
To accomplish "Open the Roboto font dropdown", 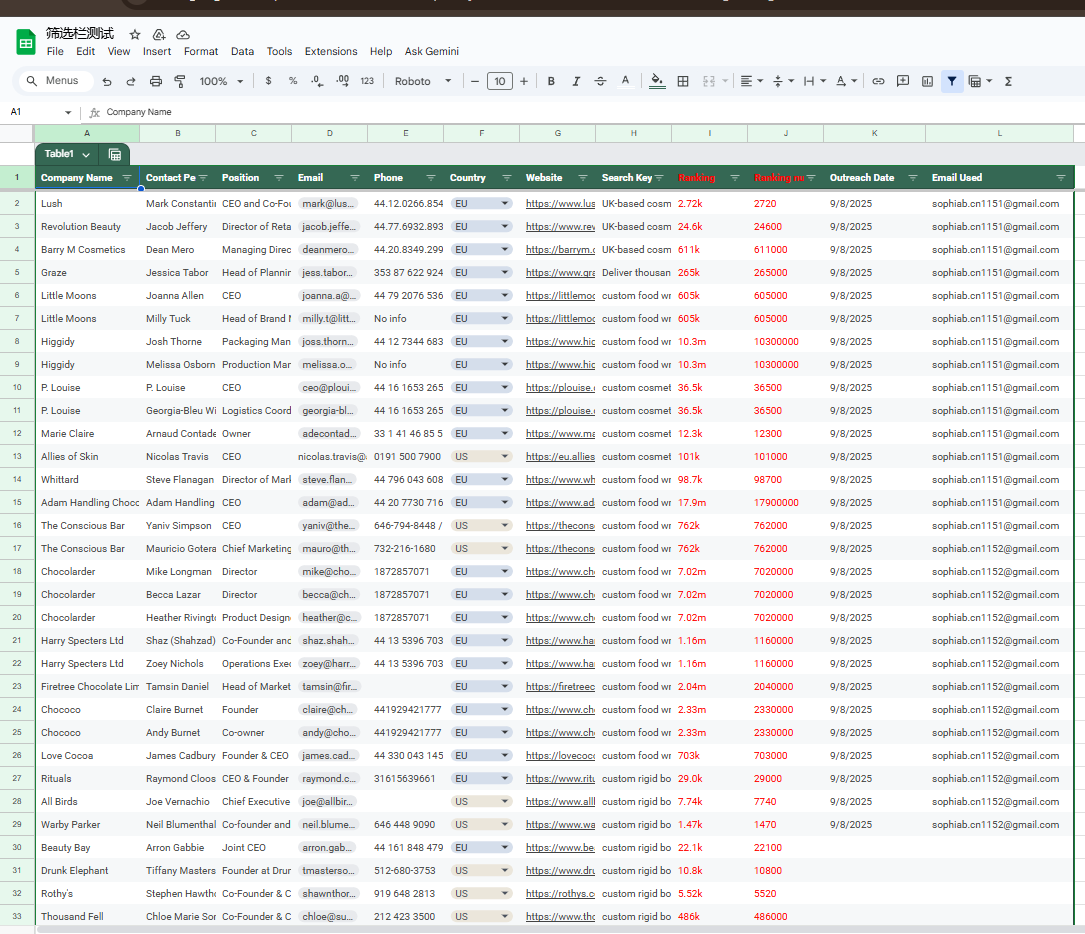I will point(423,81).
